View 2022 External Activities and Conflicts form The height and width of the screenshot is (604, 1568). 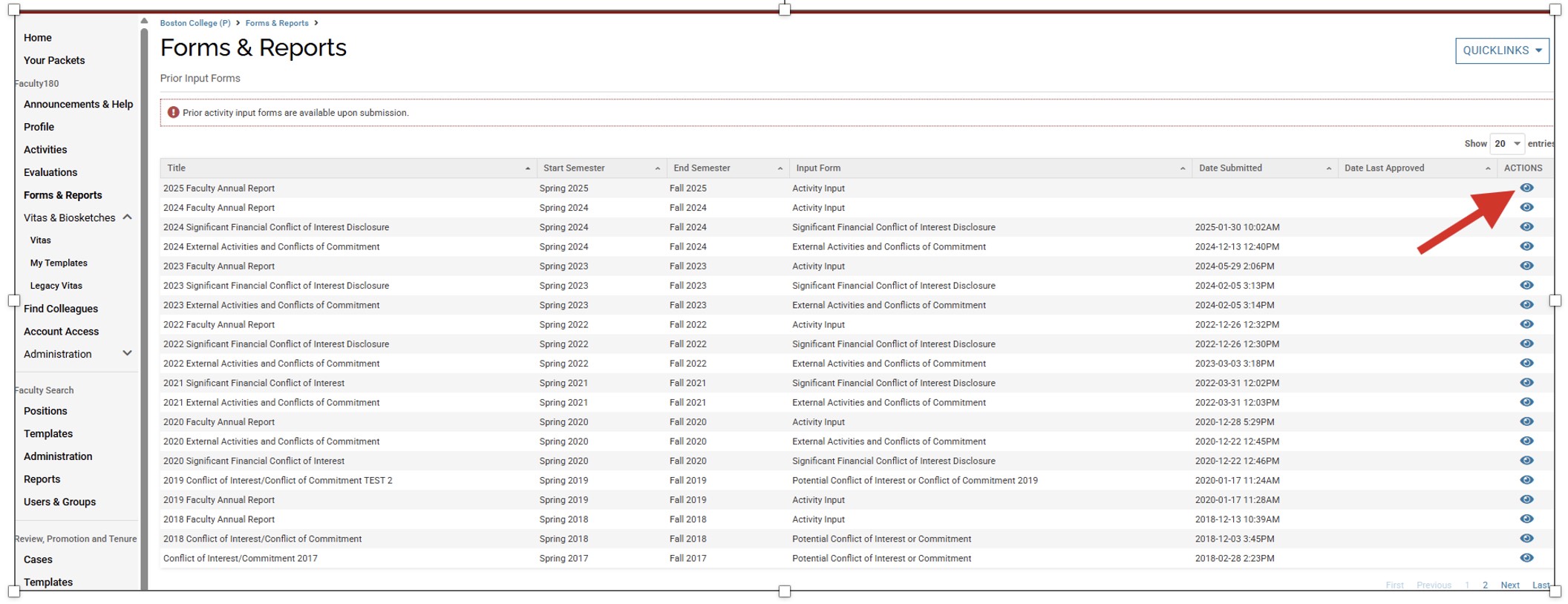(1526, 363)
